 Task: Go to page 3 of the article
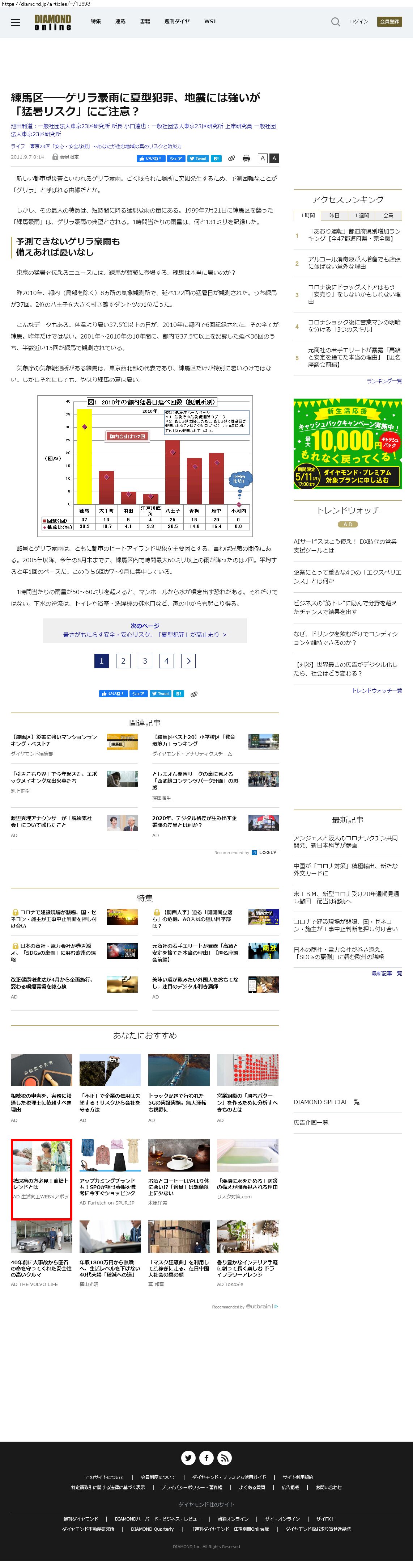click(x=145, y=661)
